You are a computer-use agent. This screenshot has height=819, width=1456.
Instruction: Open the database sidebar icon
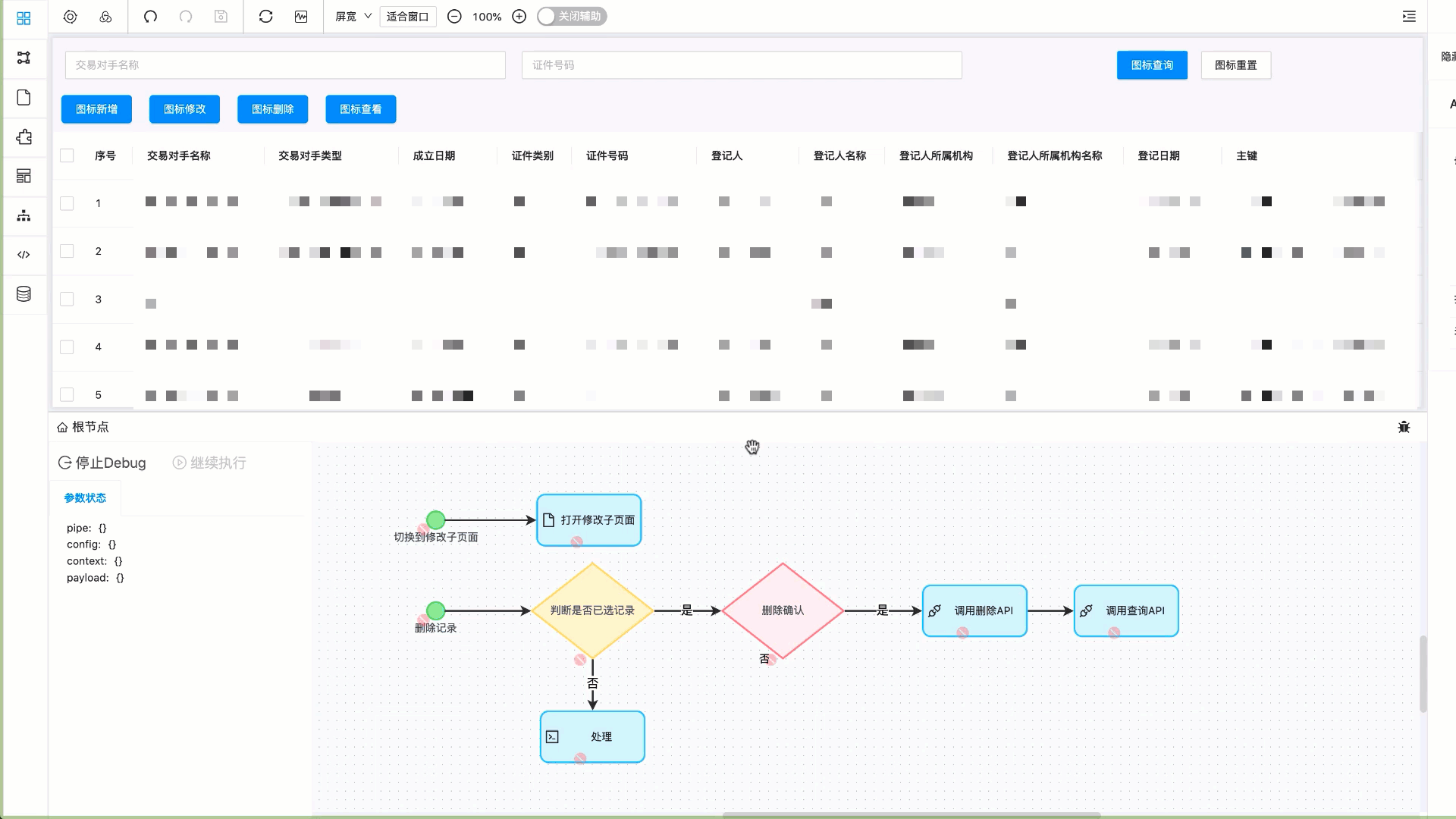(x=24, y=294)
